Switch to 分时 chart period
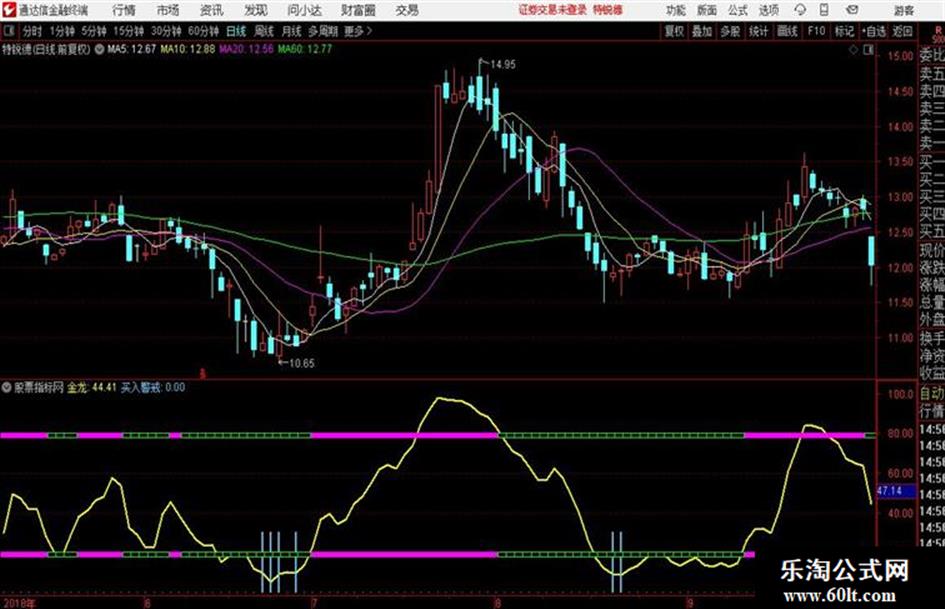Viewport: 945px width, 609px height. (x=33, y=31)
